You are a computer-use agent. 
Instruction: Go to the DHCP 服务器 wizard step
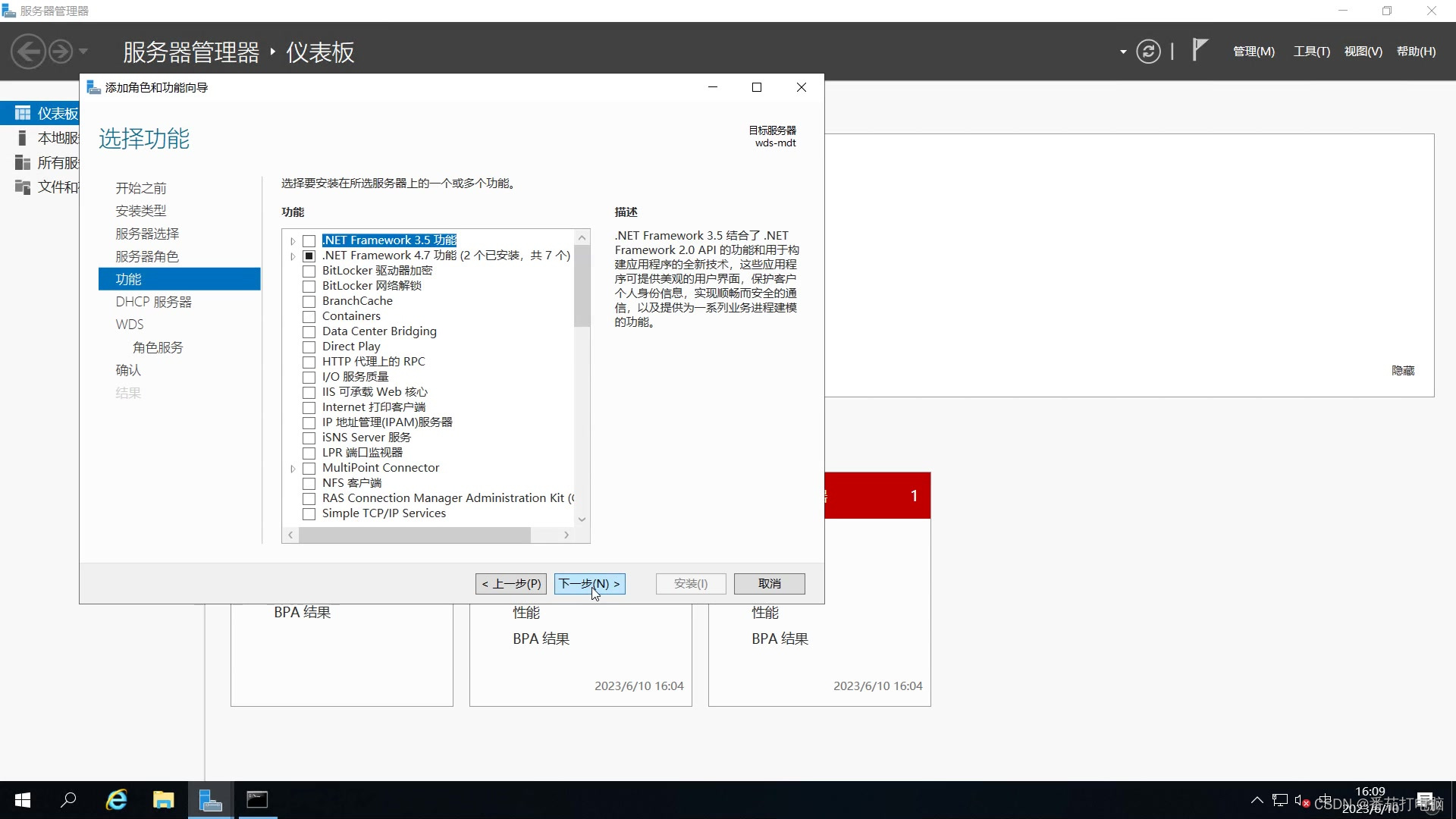pos(154,302)
